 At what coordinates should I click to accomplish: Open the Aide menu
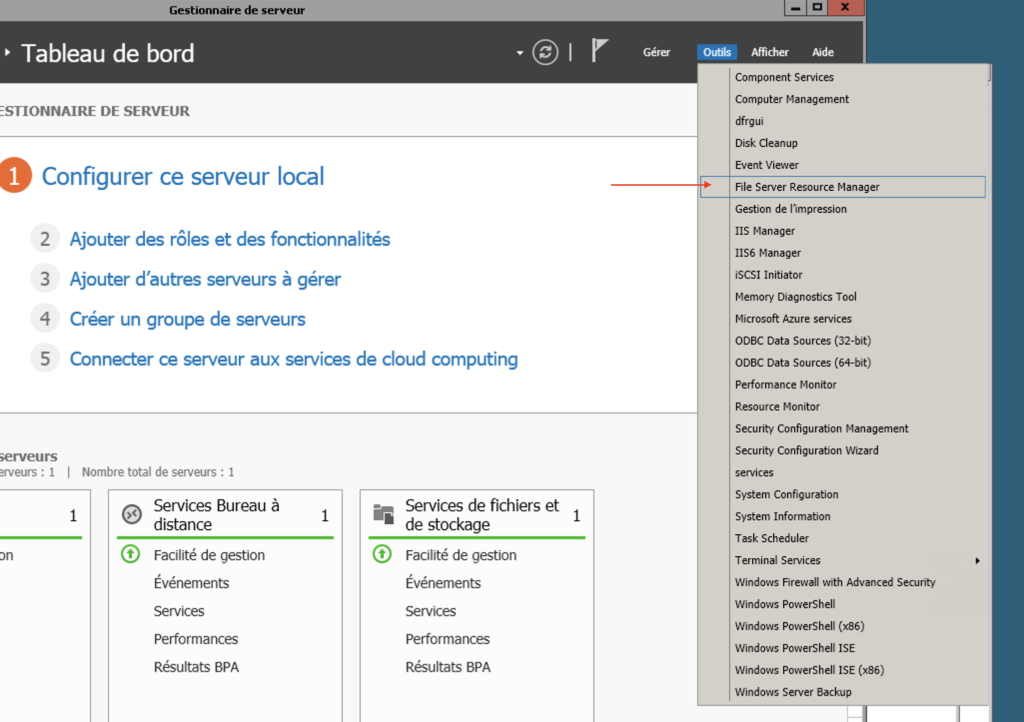[823, 52]
